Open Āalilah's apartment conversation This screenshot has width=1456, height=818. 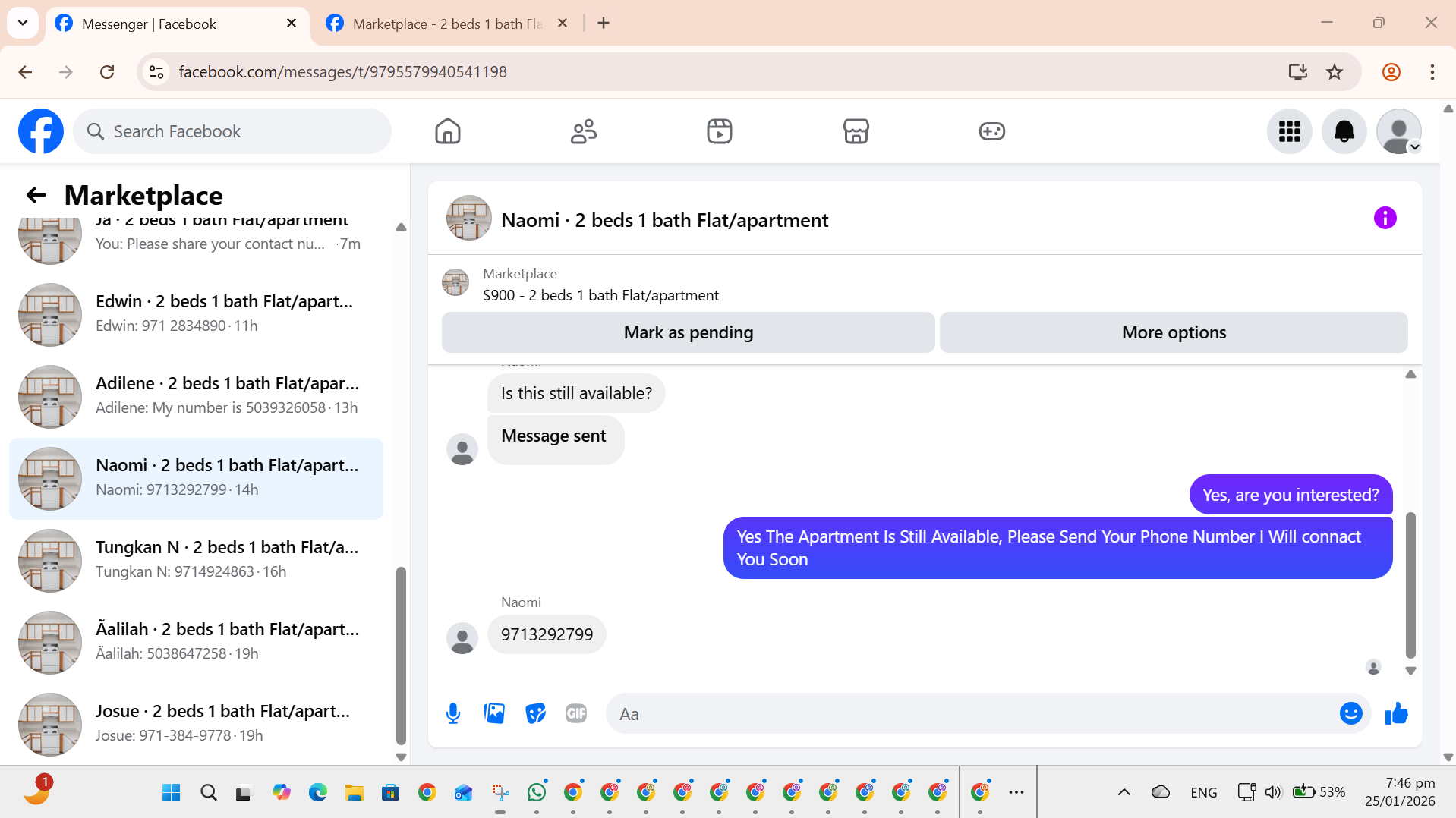pos(196,642)
